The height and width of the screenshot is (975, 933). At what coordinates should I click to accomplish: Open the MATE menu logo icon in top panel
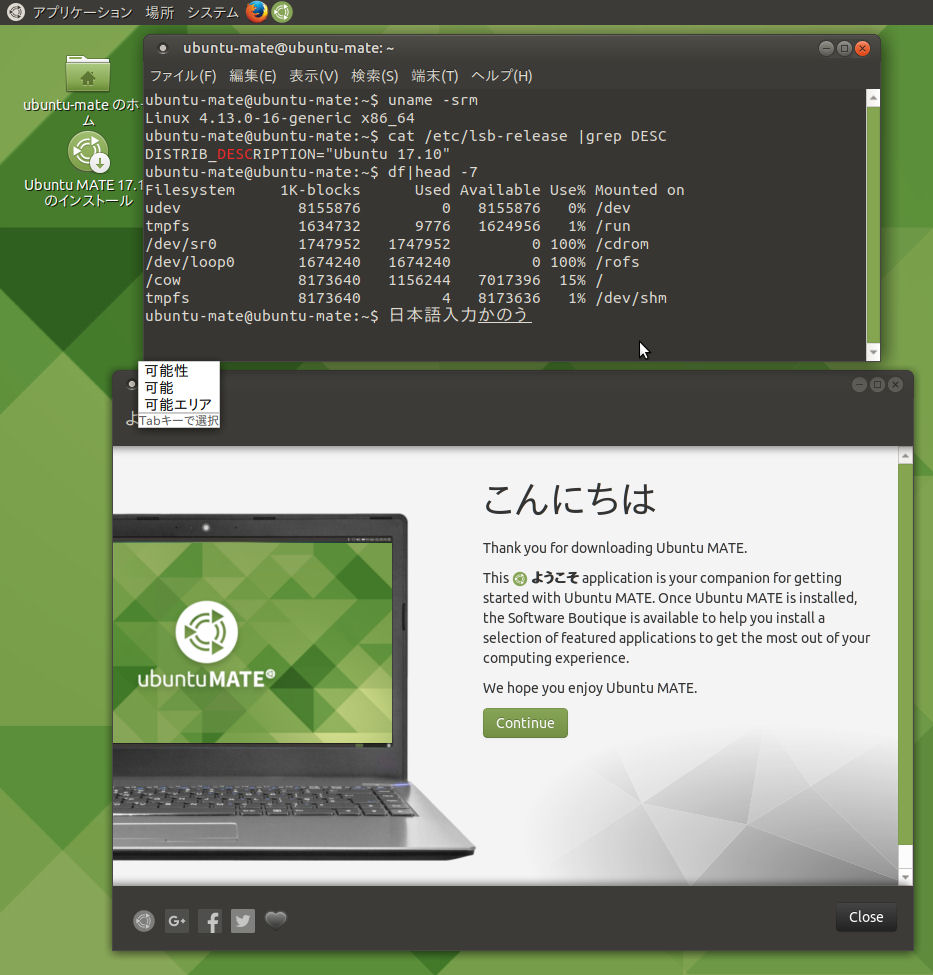16,12
